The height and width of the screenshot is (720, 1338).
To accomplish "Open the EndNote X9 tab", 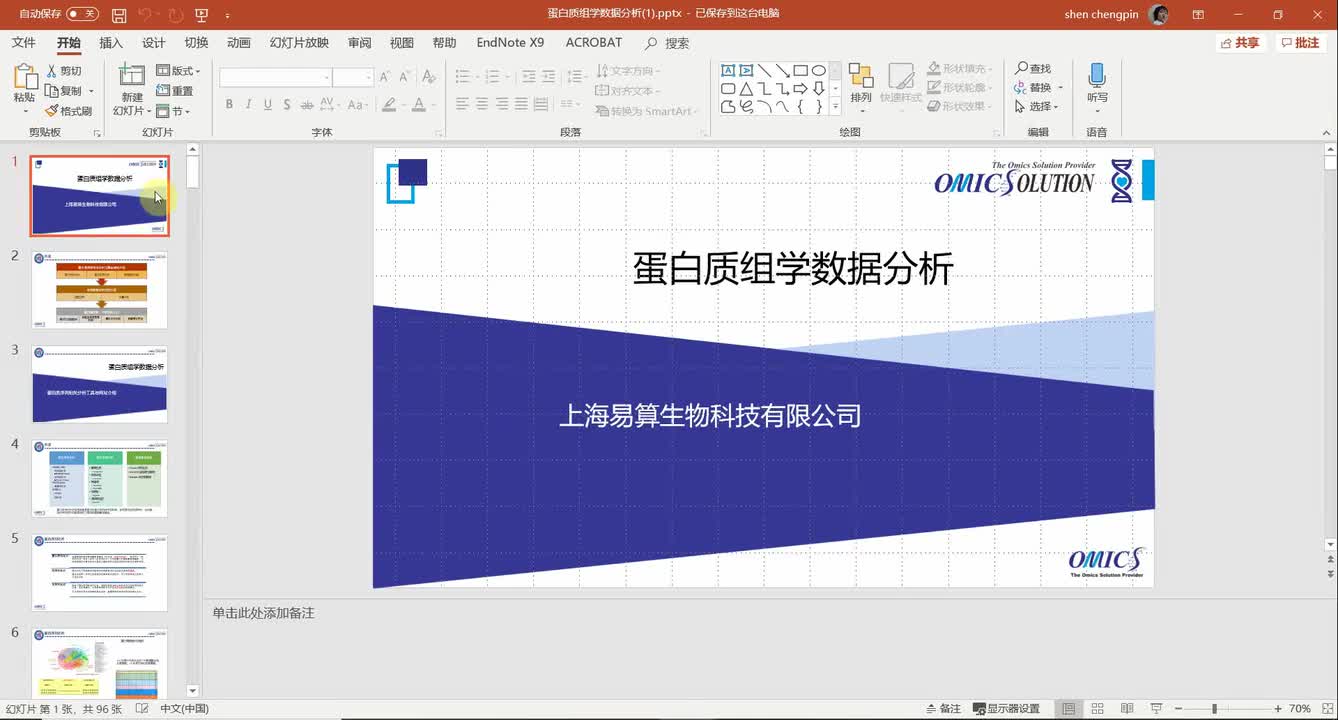I will click(510, 43).
